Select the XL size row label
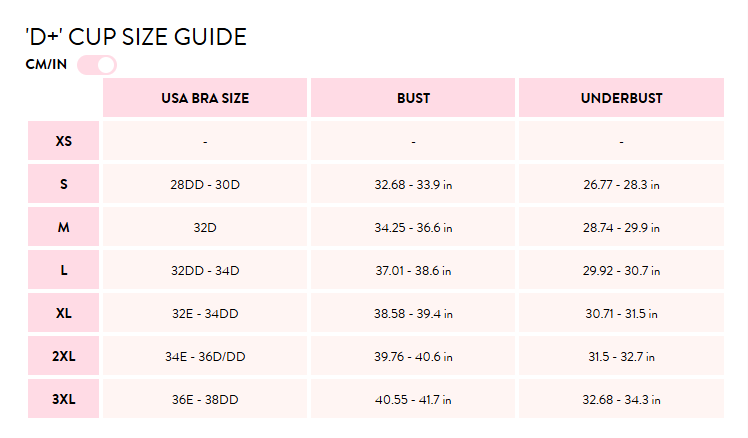Image resolution: width=748 pixels, height=438 pixels. (63, 313)
